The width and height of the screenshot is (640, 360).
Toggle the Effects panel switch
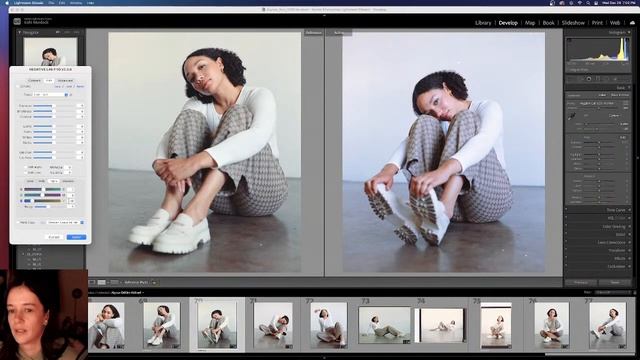567,258
